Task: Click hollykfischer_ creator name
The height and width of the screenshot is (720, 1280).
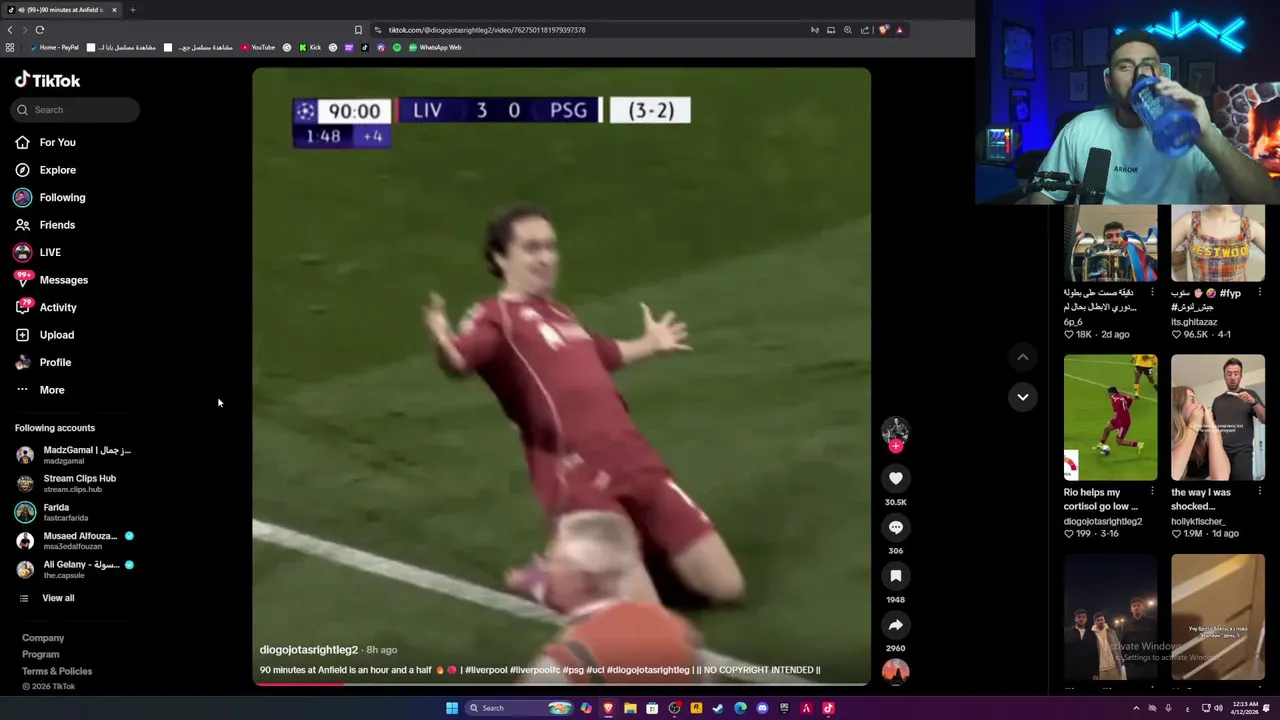Action: pos(1198,521)
